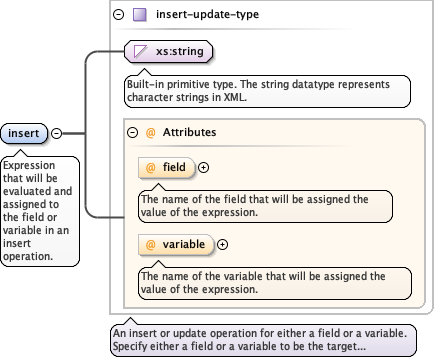Collapse the insert element node
This screenshot has width=435, height=360.
57,134
